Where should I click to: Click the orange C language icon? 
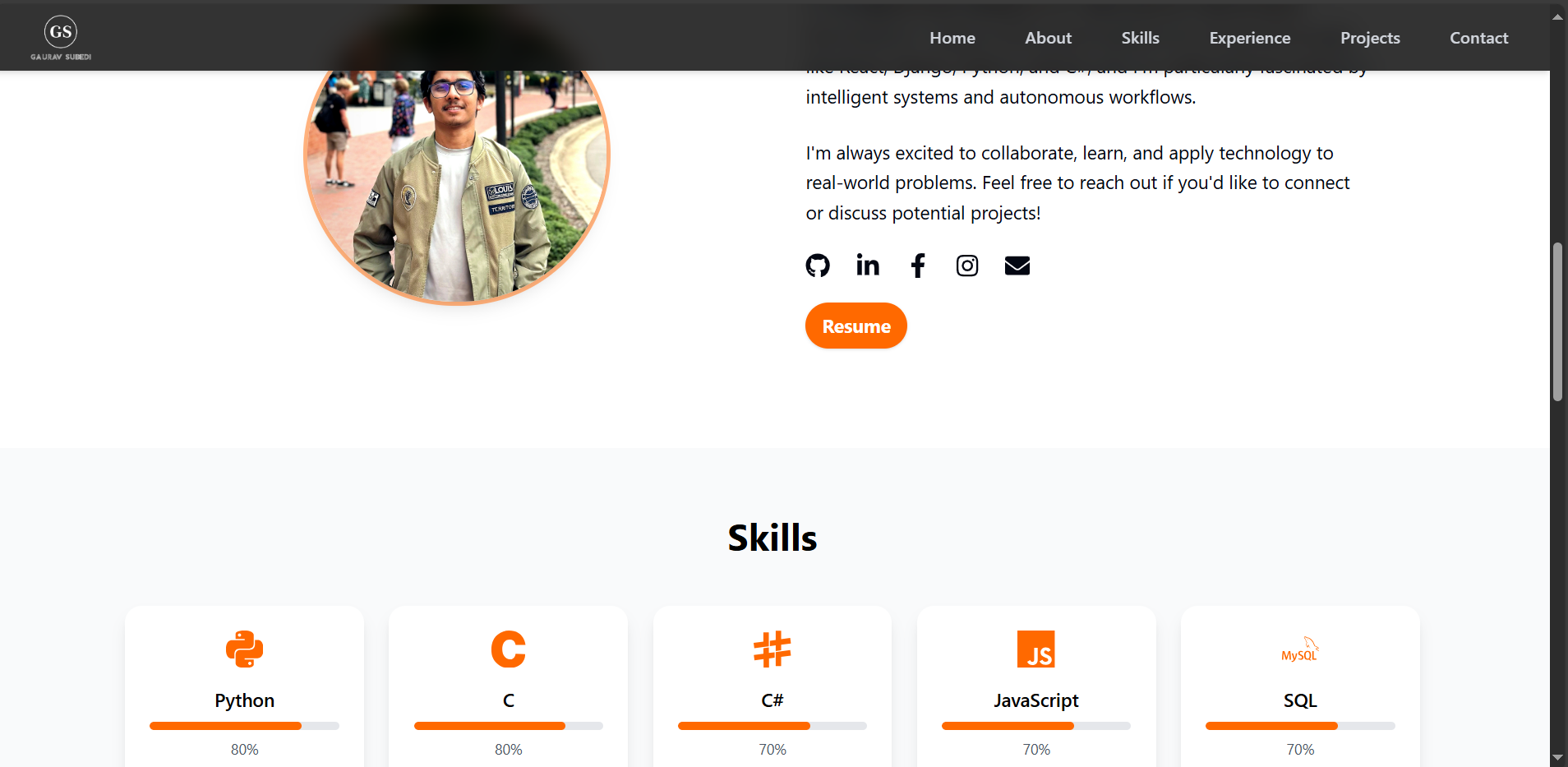pos(508,649)
